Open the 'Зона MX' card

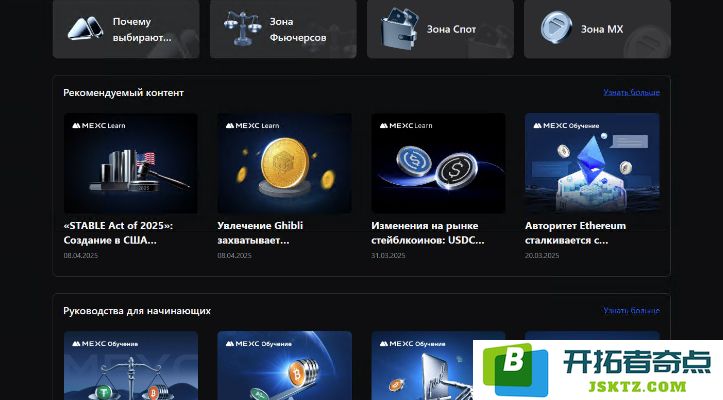point(597,29)
